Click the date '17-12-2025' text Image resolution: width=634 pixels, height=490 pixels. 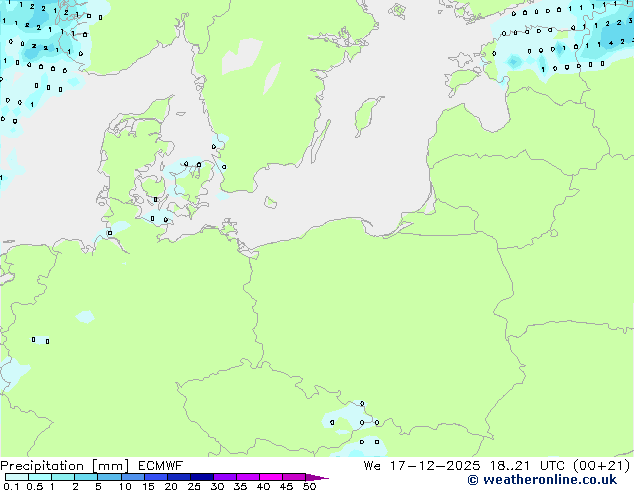435,466
